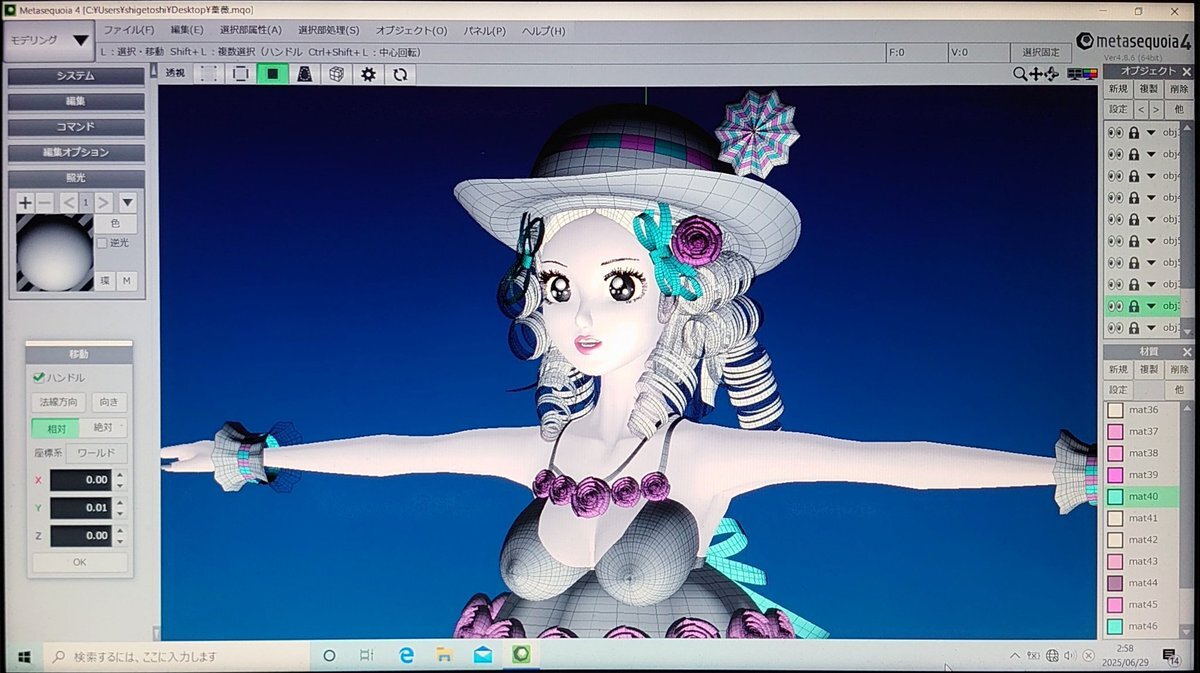
Task: Click the circular-arrows refresh icon in viewport toolbar
Action: click(x=400, y=74)
